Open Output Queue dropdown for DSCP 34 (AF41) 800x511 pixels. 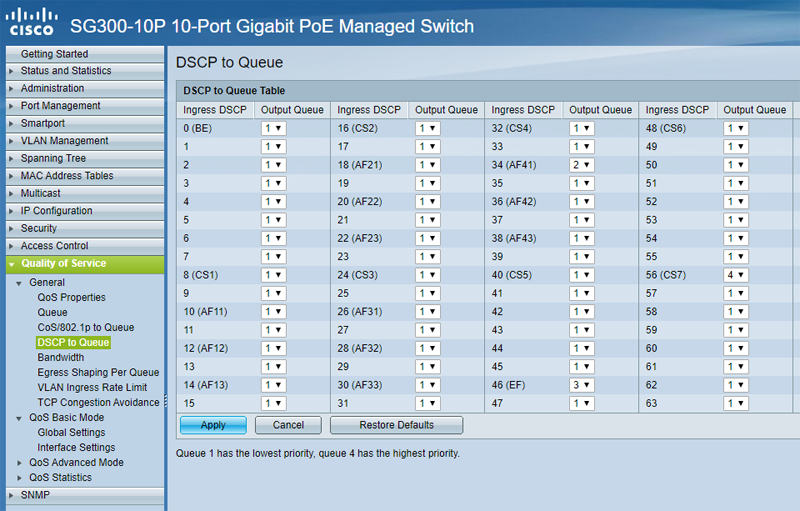click(x=582, y=165)
